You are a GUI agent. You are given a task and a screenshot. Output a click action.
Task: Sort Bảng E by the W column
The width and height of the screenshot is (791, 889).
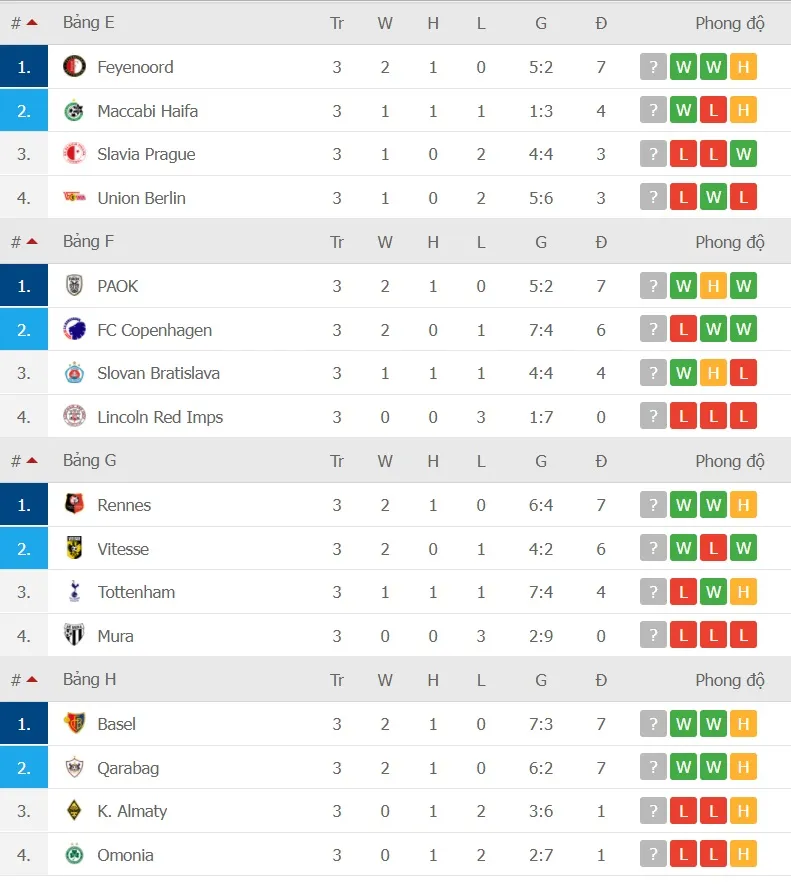tap(385, 23)
